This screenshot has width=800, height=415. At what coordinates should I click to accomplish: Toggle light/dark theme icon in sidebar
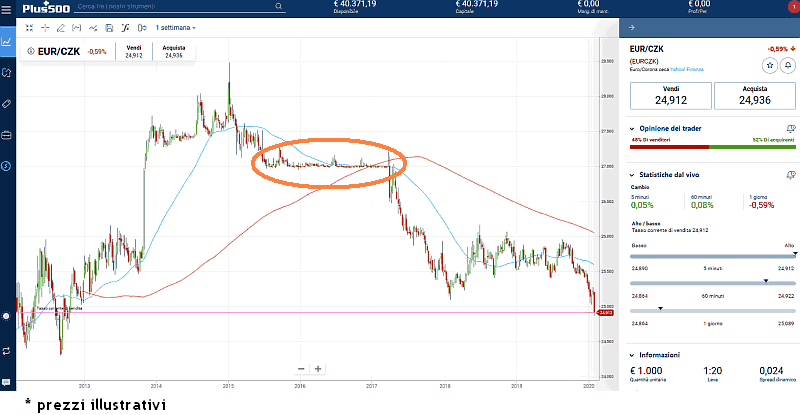(7, 316)
